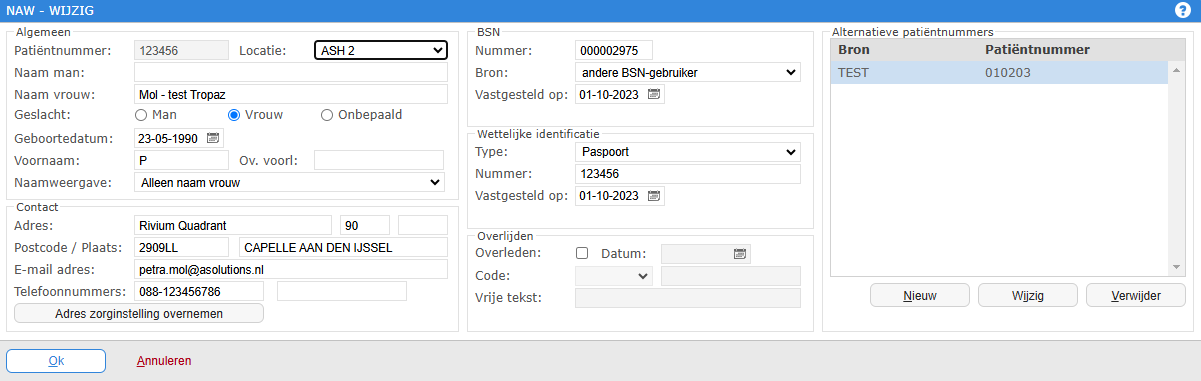Screen dimensions: 1201x381
Task: Click the first Telefoonnummers field
Action: coord(198,291)
